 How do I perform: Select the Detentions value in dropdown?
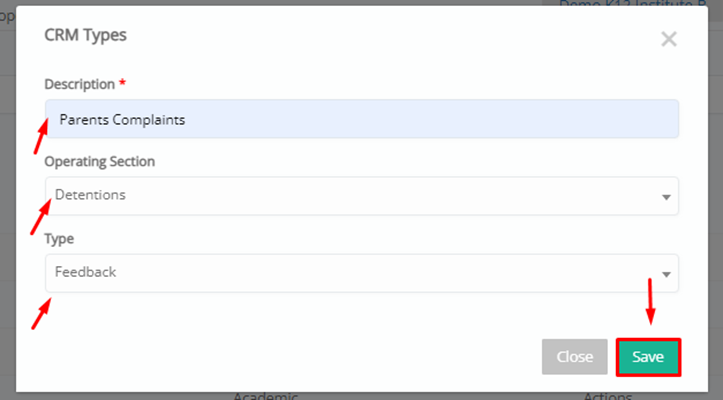click(90, 195)
